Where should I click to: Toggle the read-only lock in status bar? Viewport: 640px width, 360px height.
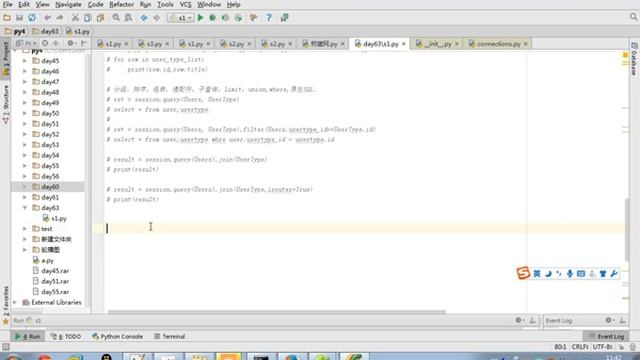(621, 347)
